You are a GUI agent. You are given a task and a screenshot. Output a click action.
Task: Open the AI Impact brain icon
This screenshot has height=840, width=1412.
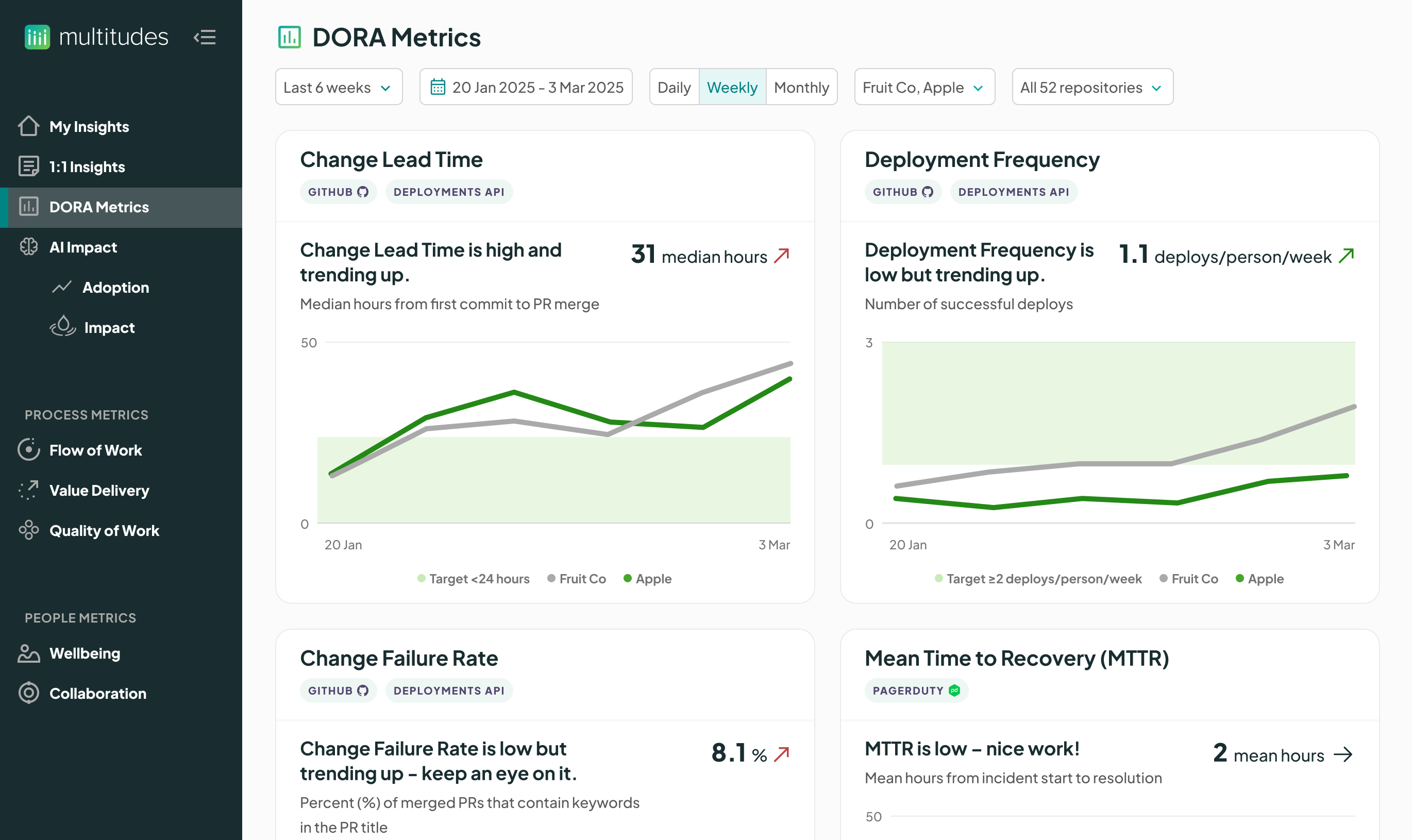(x=28, y=247)
